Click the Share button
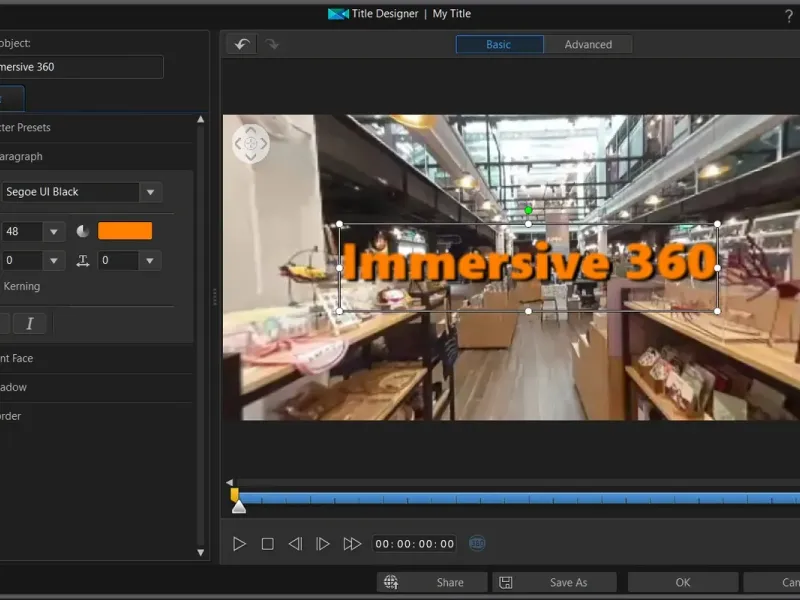The height and width of the screenshot is (600, 800). (433, 582)
